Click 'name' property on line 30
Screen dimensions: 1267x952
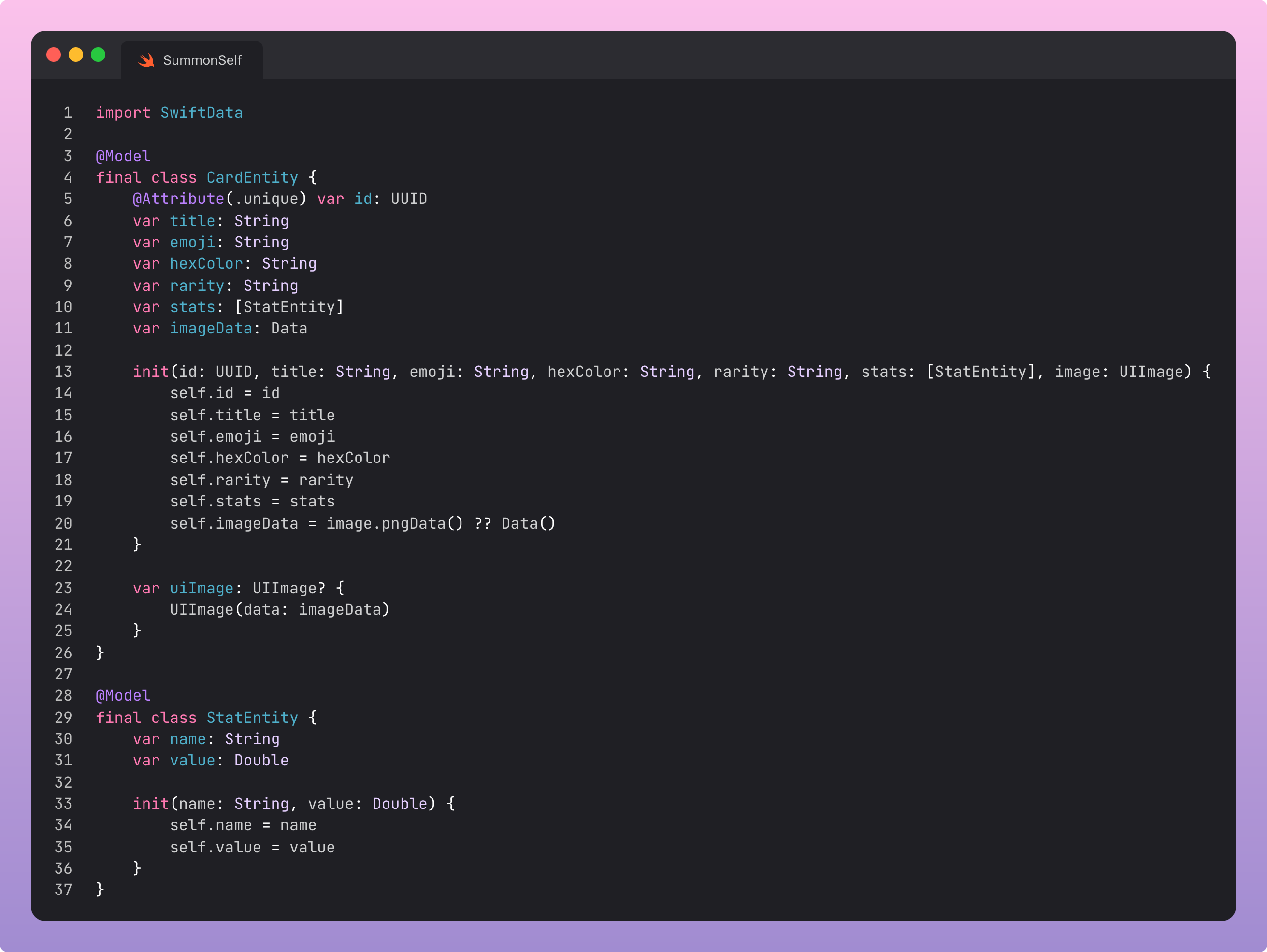(188, 739)
